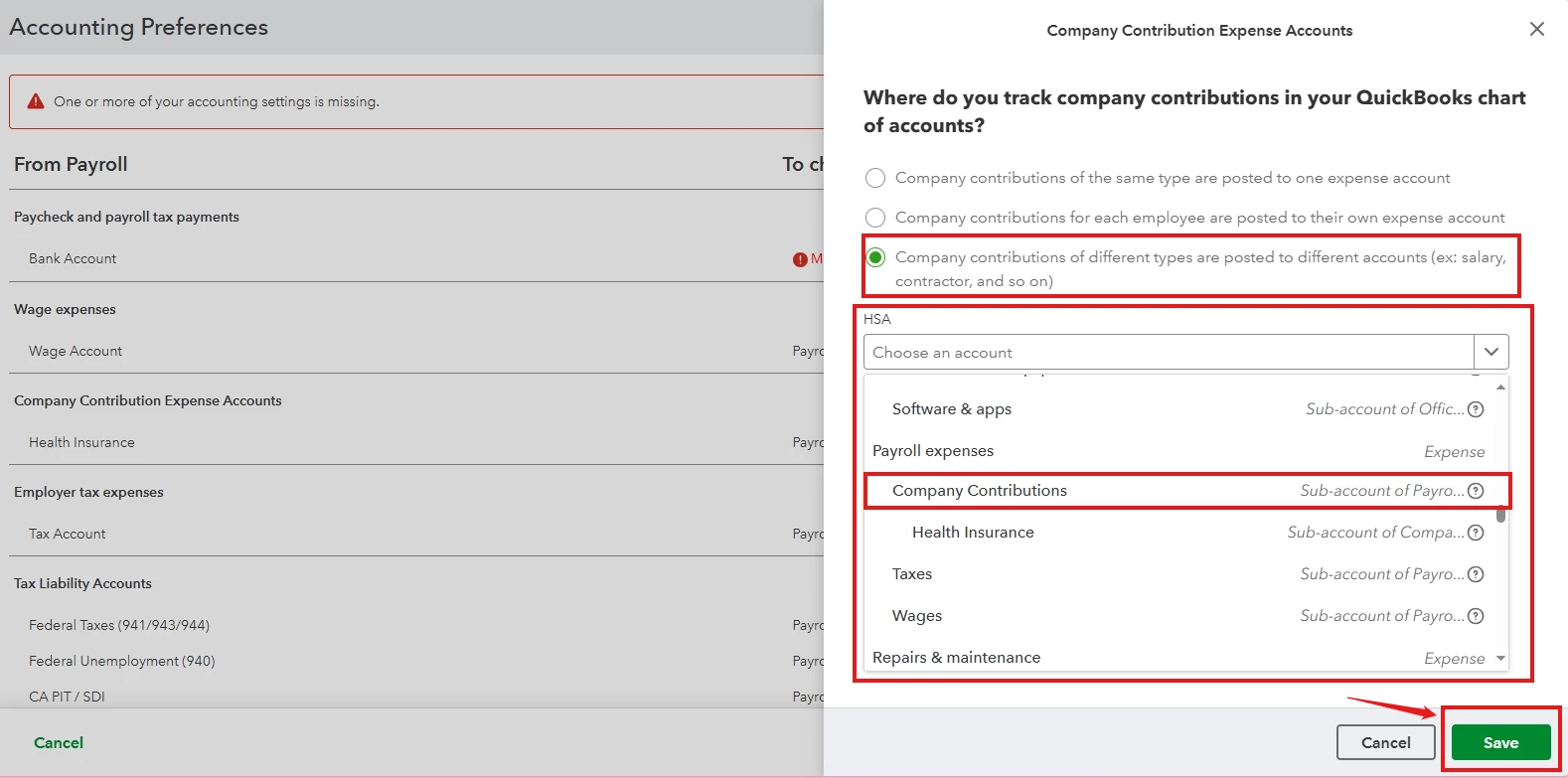This screenshot has height=778, width=1568.
Task: Close the Company Contribution Expense Accounts panel
Action: (x=1536, y=29)
